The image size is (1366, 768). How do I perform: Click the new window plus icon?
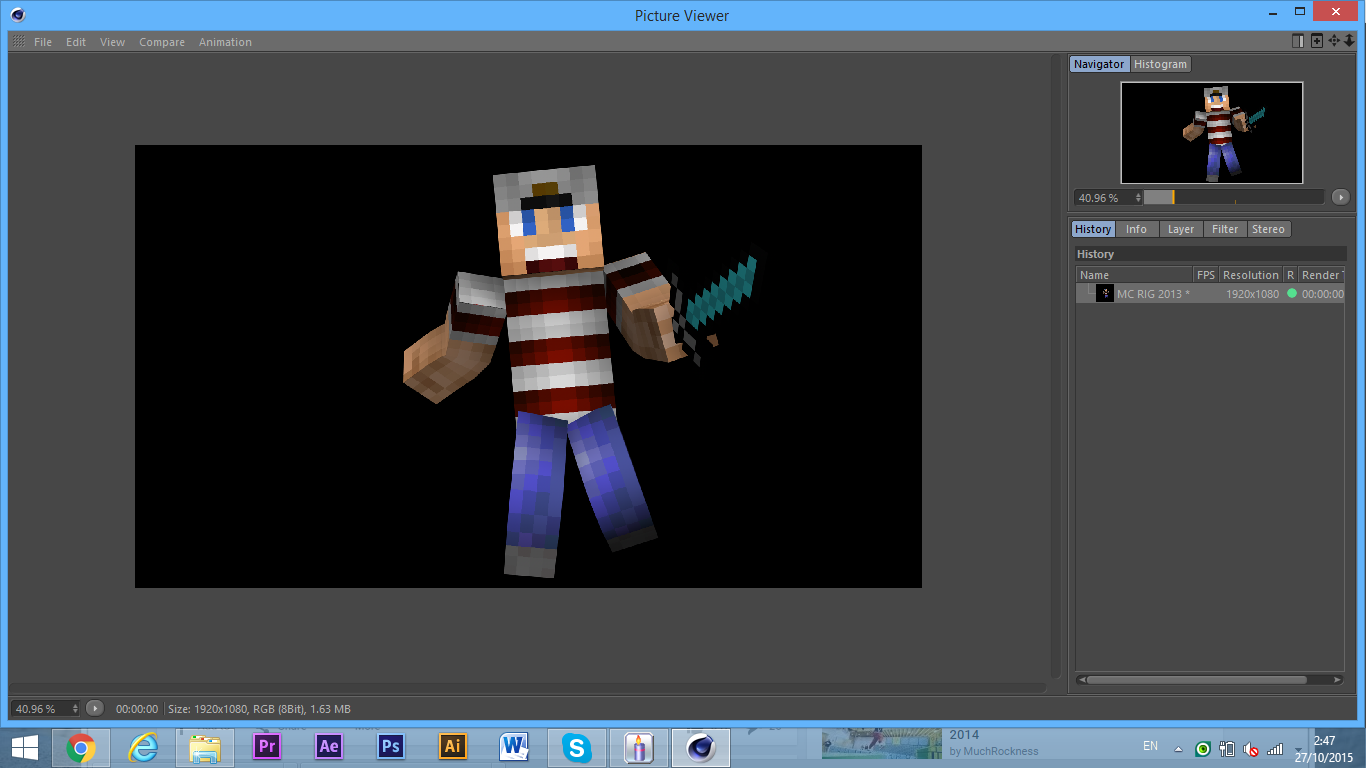click(x=1316, y=41)
